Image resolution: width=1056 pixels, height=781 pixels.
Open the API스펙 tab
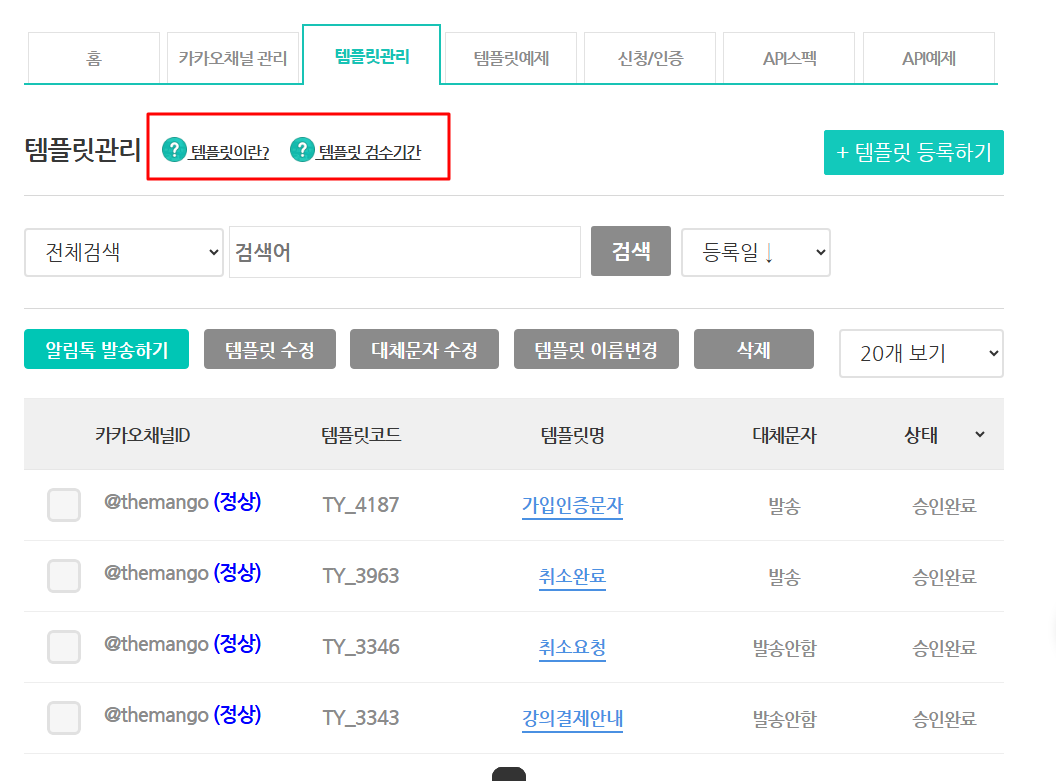click(789, 58)
